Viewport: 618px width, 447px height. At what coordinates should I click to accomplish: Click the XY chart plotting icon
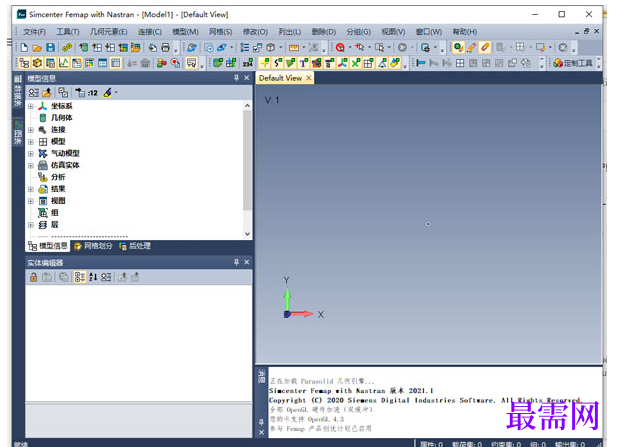pos(63,63)
